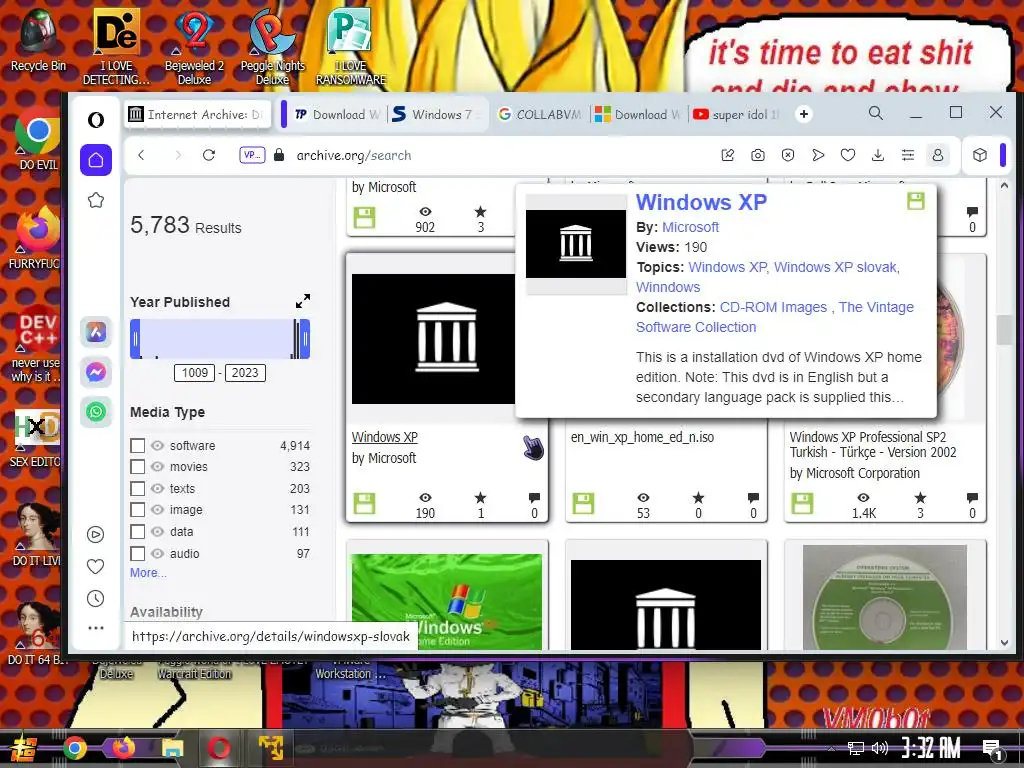
Task: Add page to bookmarks heart icon
Action: pyautogui.click(x=848, y=155)
